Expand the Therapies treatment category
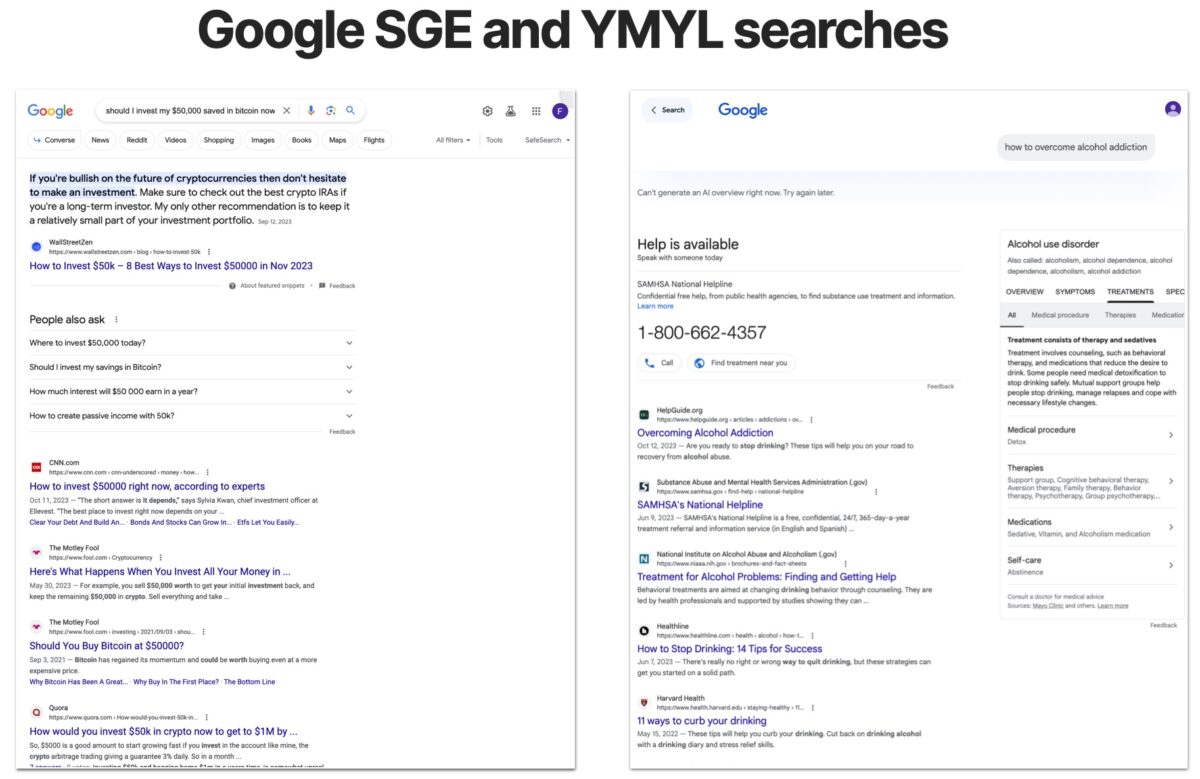 click(1090, 471)
